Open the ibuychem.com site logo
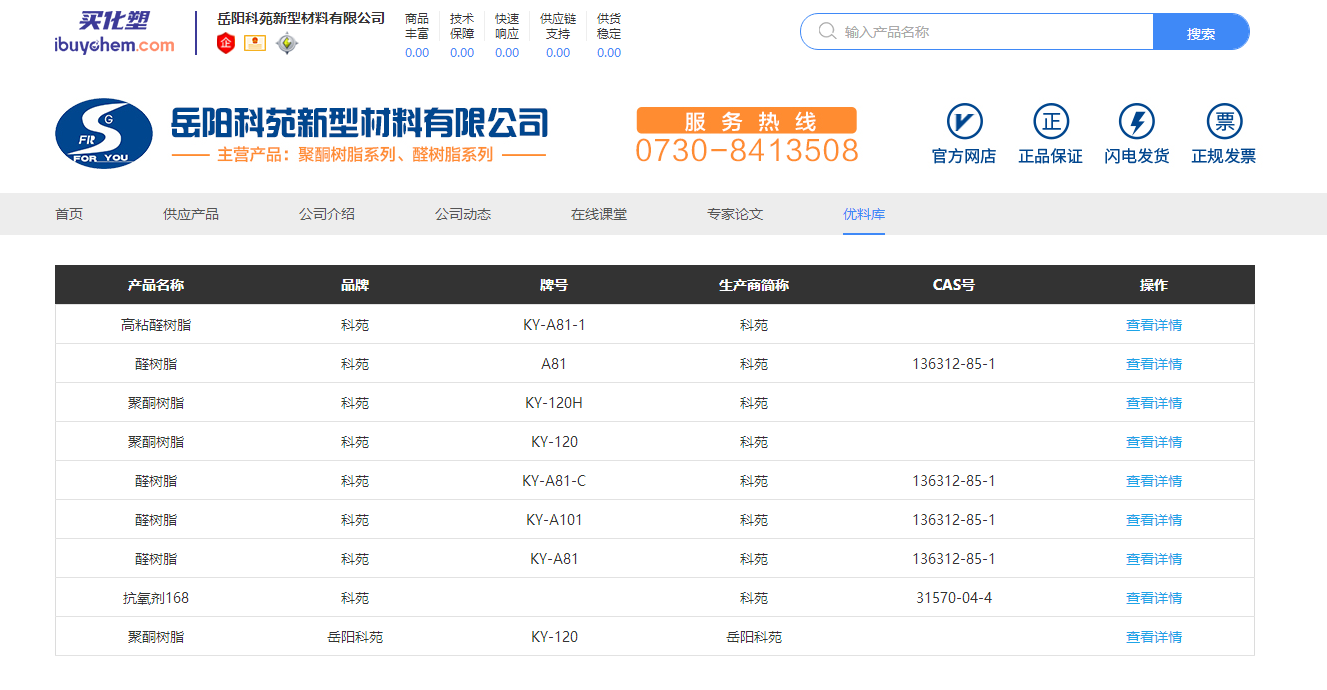Viewport: 1327px width, 690px height. (x=114, y=33)
